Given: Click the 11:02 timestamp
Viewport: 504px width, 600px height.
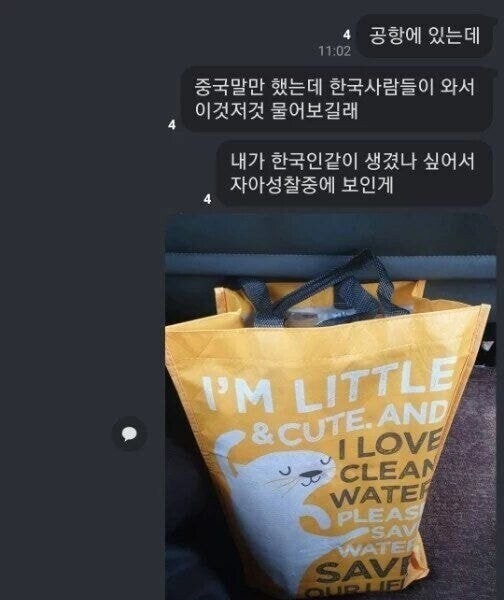Looking at the screenshot, I should pyautogui.click(x=334, y=51).
